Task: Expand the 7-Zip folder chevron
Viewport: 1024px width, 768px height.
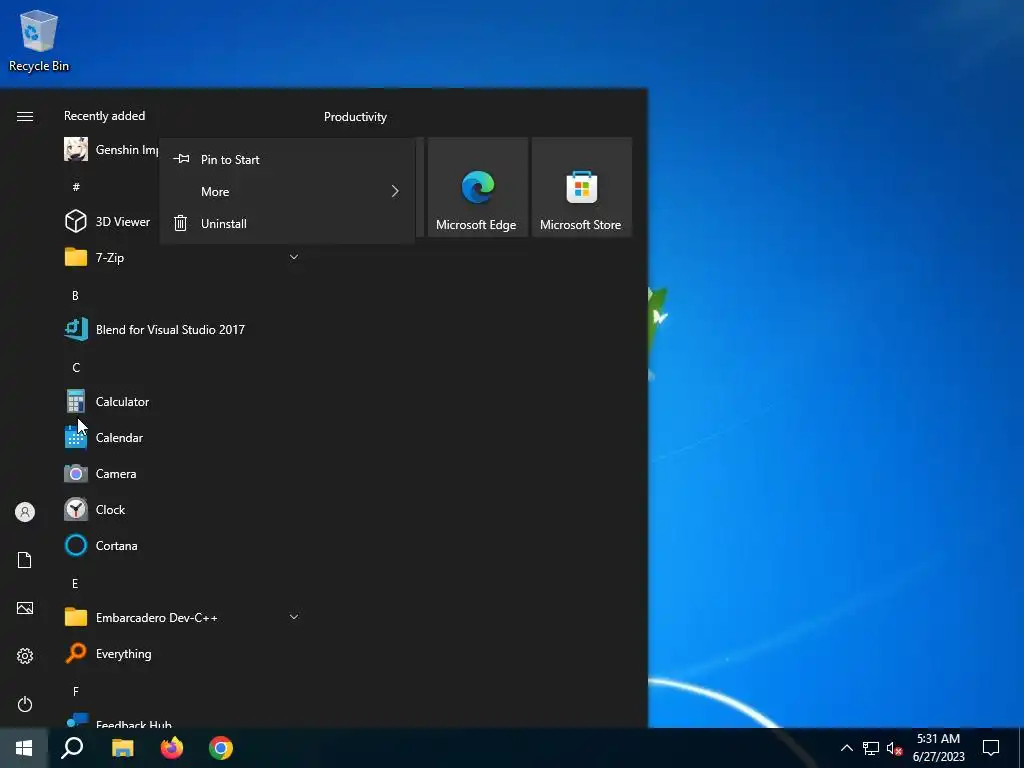Action: tap(294, 257)
